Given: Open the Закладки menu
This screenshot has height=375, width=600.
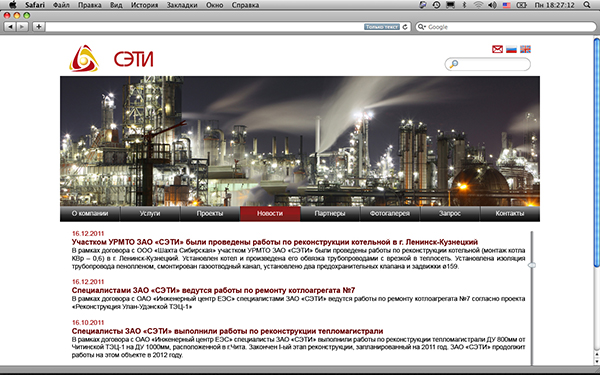Looking at the screenshot, I should [x=182, y=5].
